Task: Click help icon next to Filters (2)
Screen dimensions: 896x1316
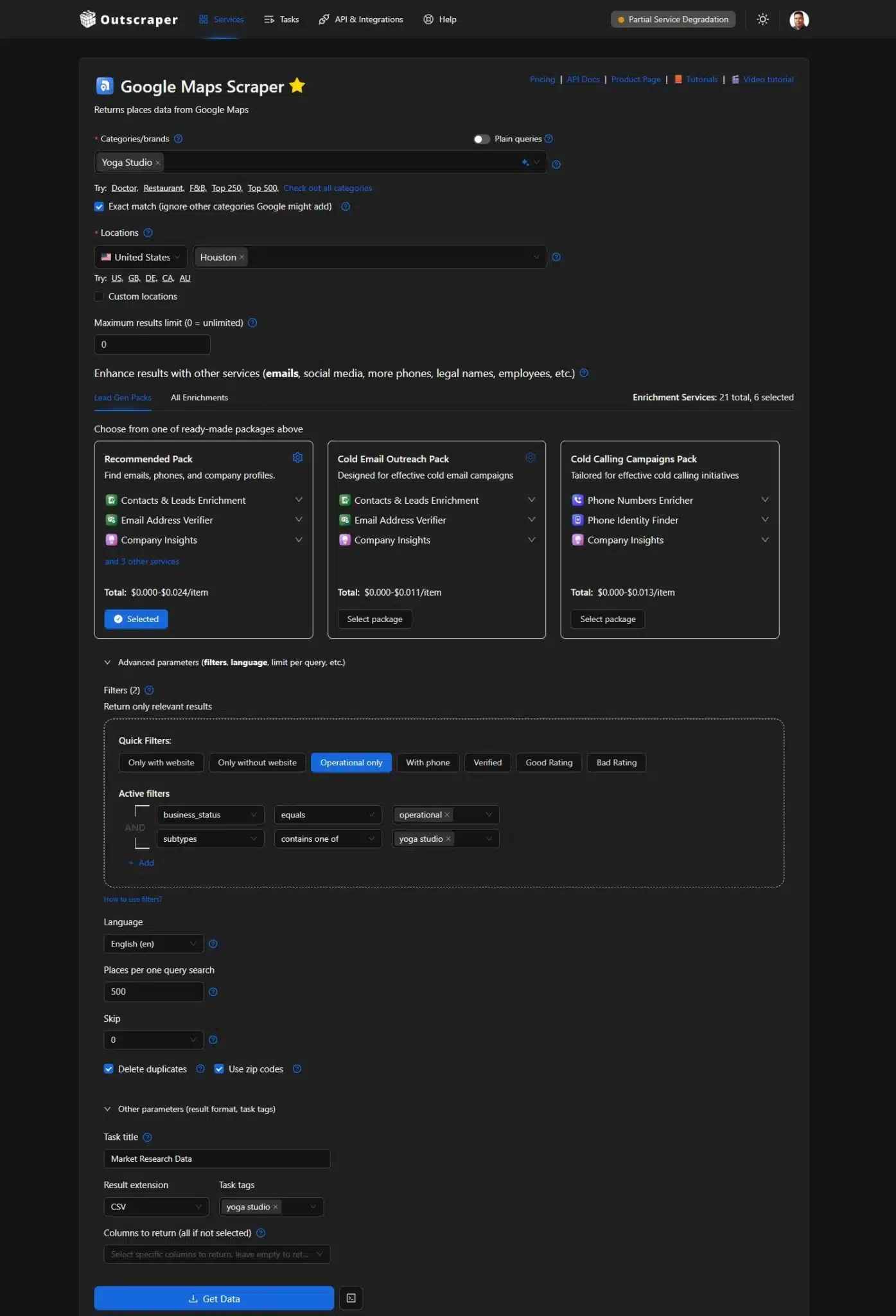Action: click(x=149, y=690)
